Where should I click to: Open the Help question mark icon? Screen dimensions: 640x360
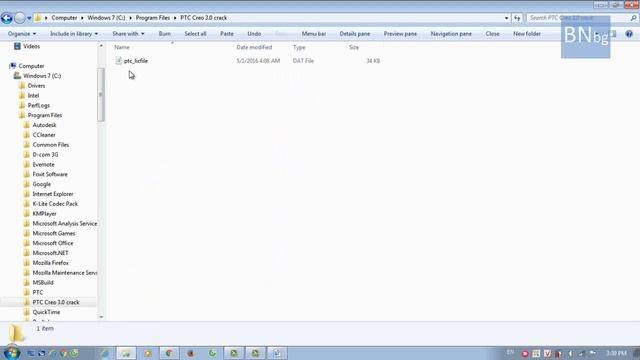[629, 34]
